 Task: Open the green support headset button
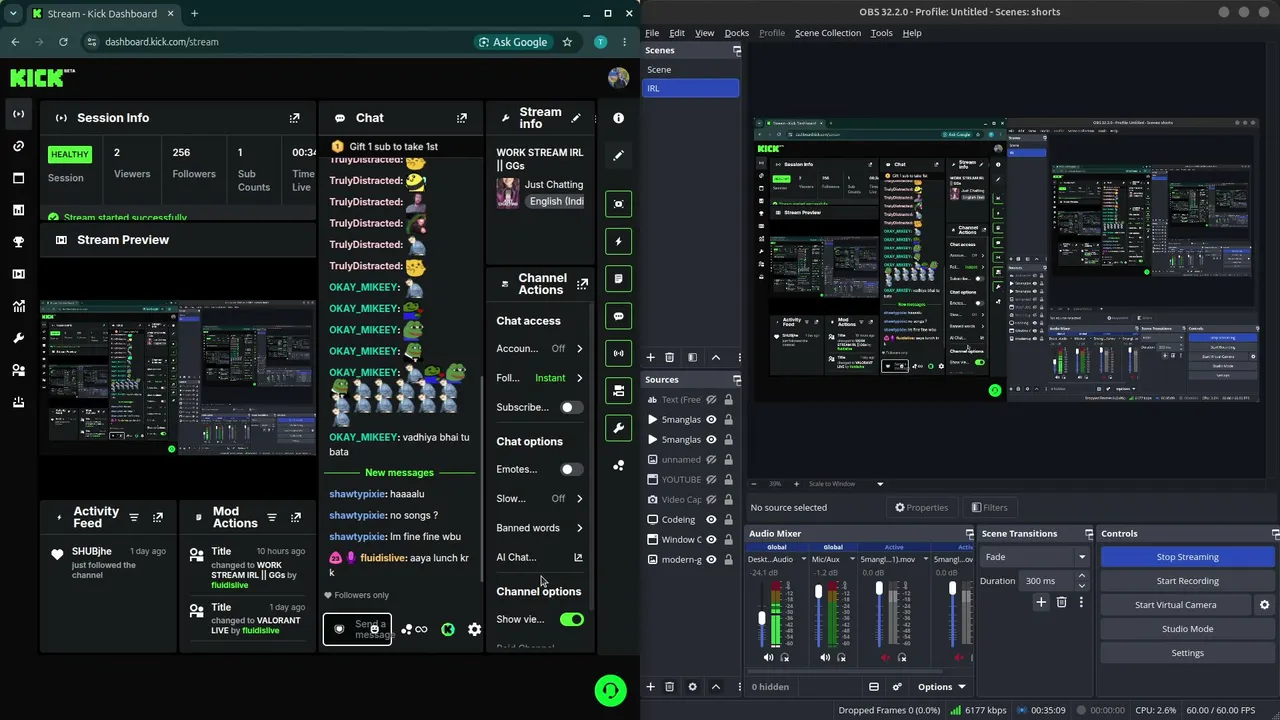point(610,690)
